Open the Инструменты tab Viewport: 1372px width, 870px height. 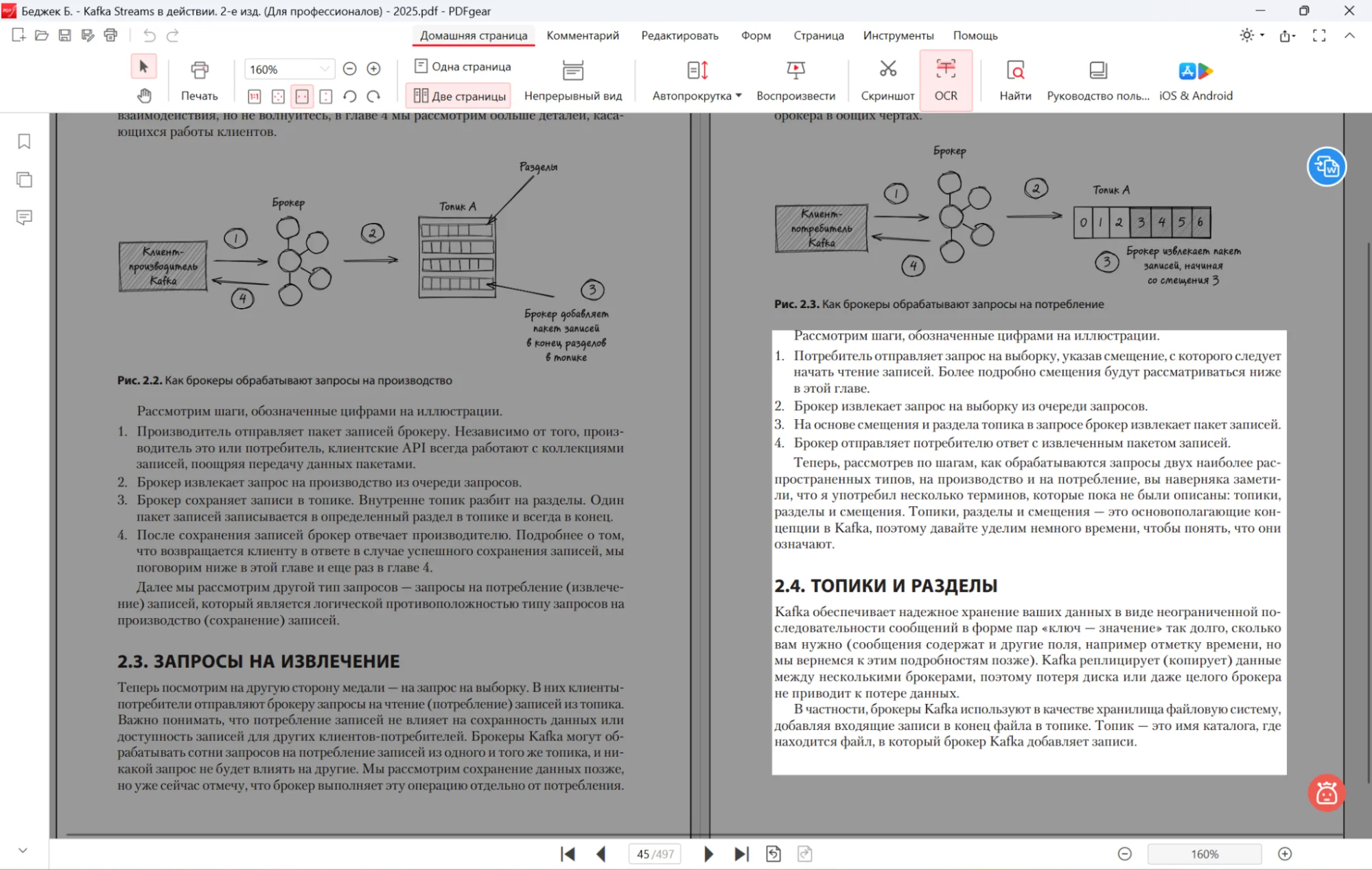[898, 35]
